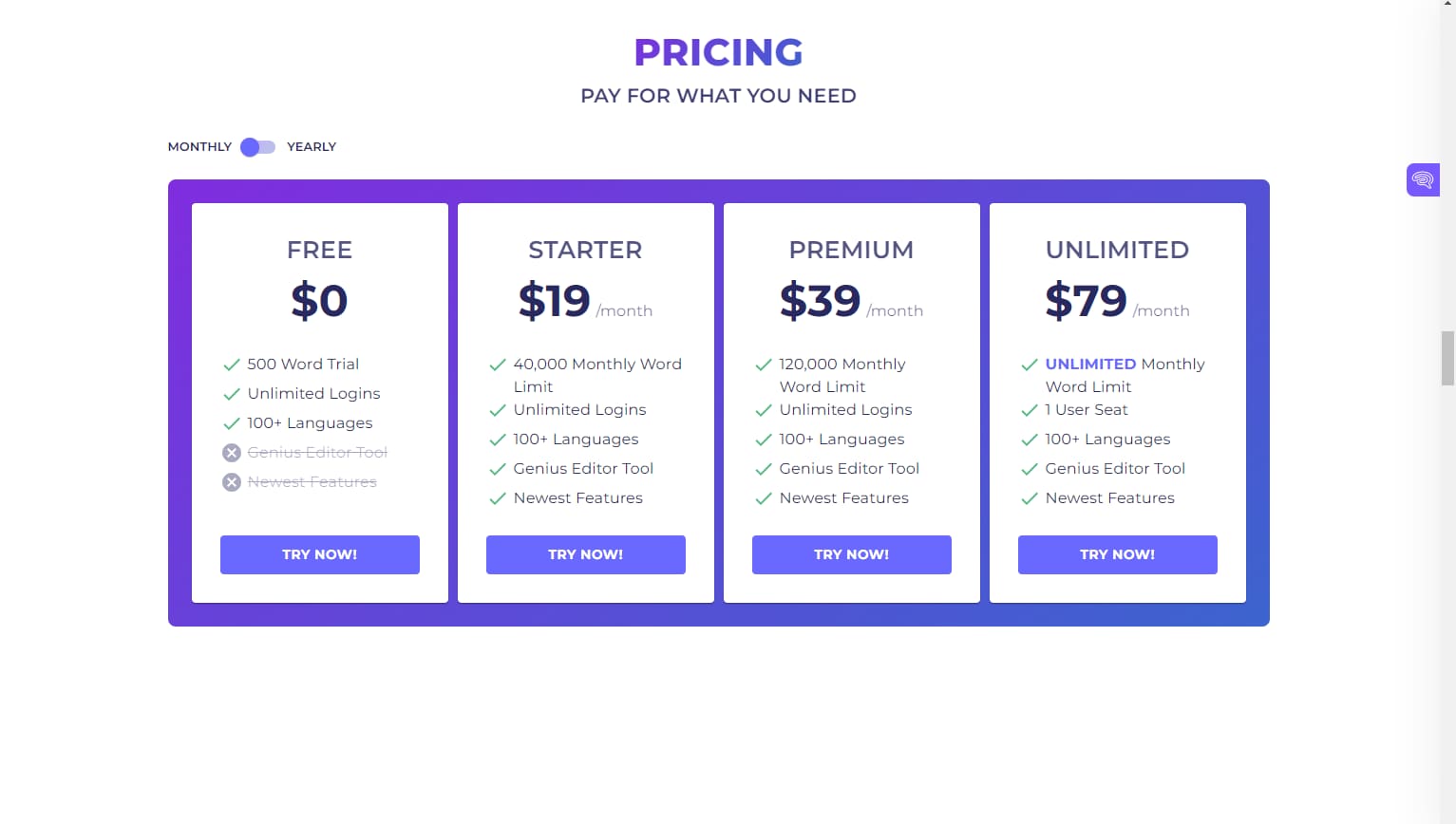Click checkmark beside UNLIMITED Monthly Word Limit
Image resolution: width=1456 pixels, height=824 pixels.
click(1029, 365)
